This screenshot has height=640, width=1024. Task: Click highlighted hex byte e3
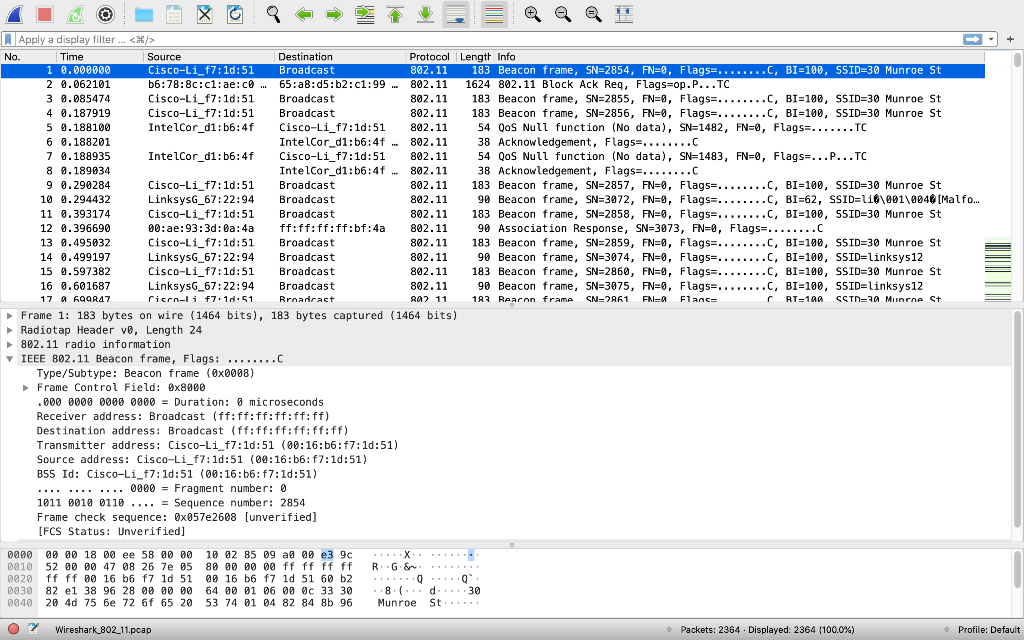coord(327,554)
